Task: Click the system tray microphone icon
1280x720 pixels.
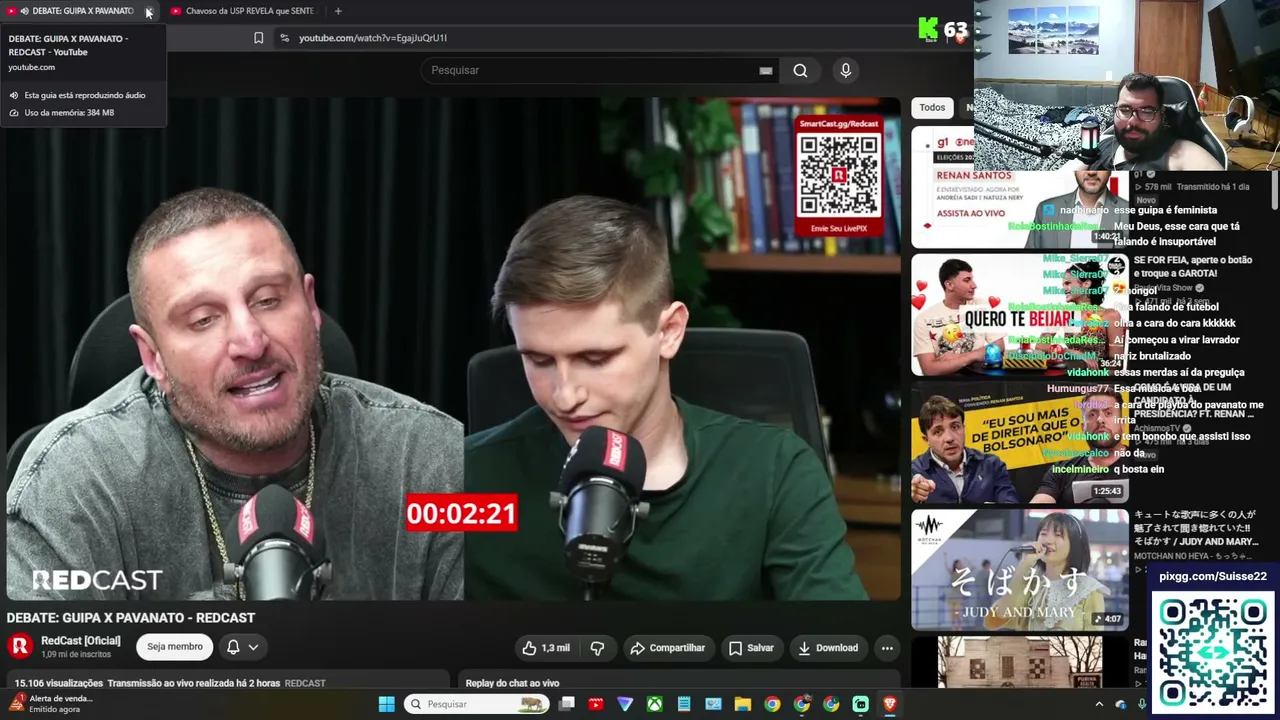Action: (1142, 704)
